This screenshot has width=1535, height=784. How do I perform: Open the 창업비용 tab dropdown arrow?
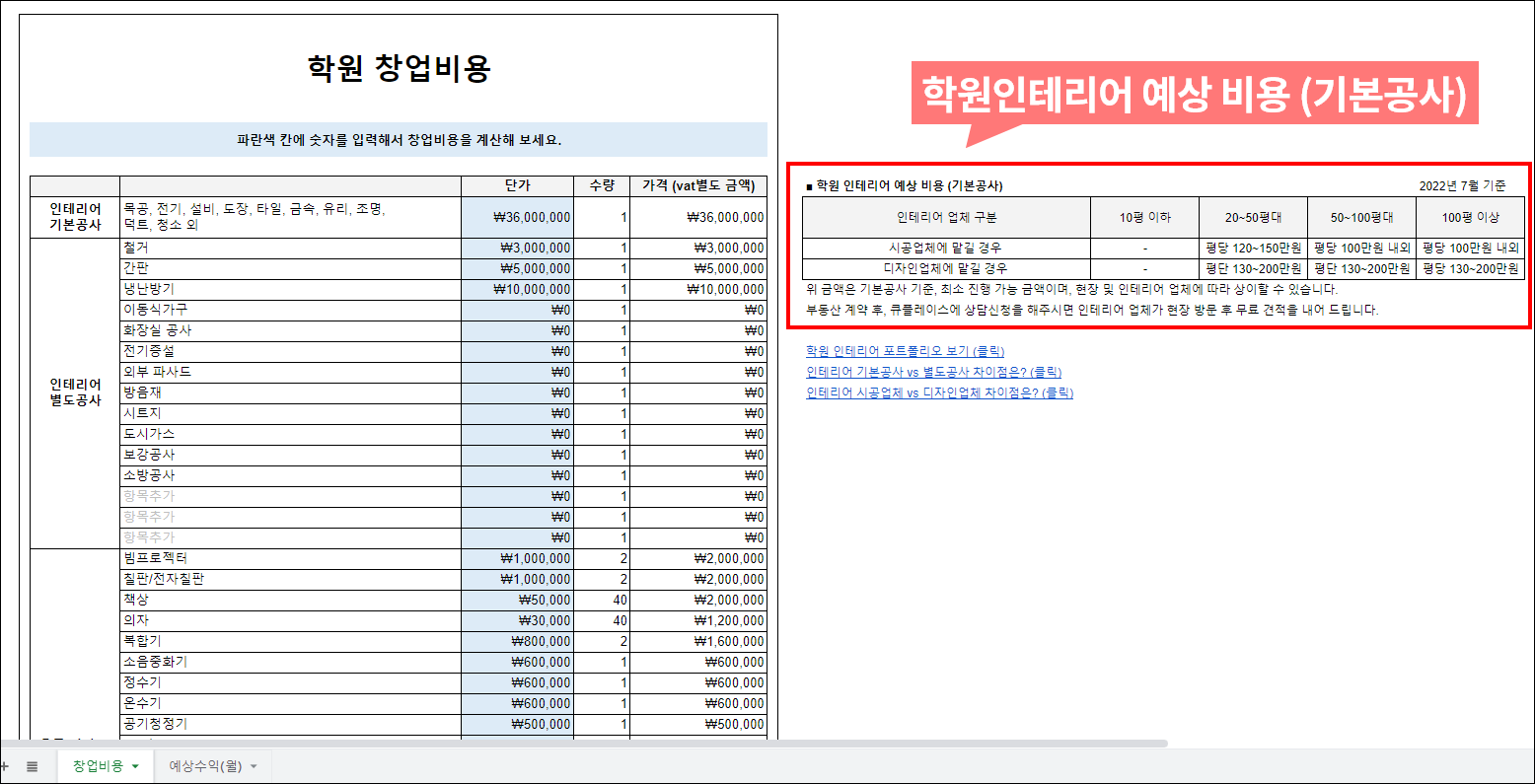tap(135, 766)
